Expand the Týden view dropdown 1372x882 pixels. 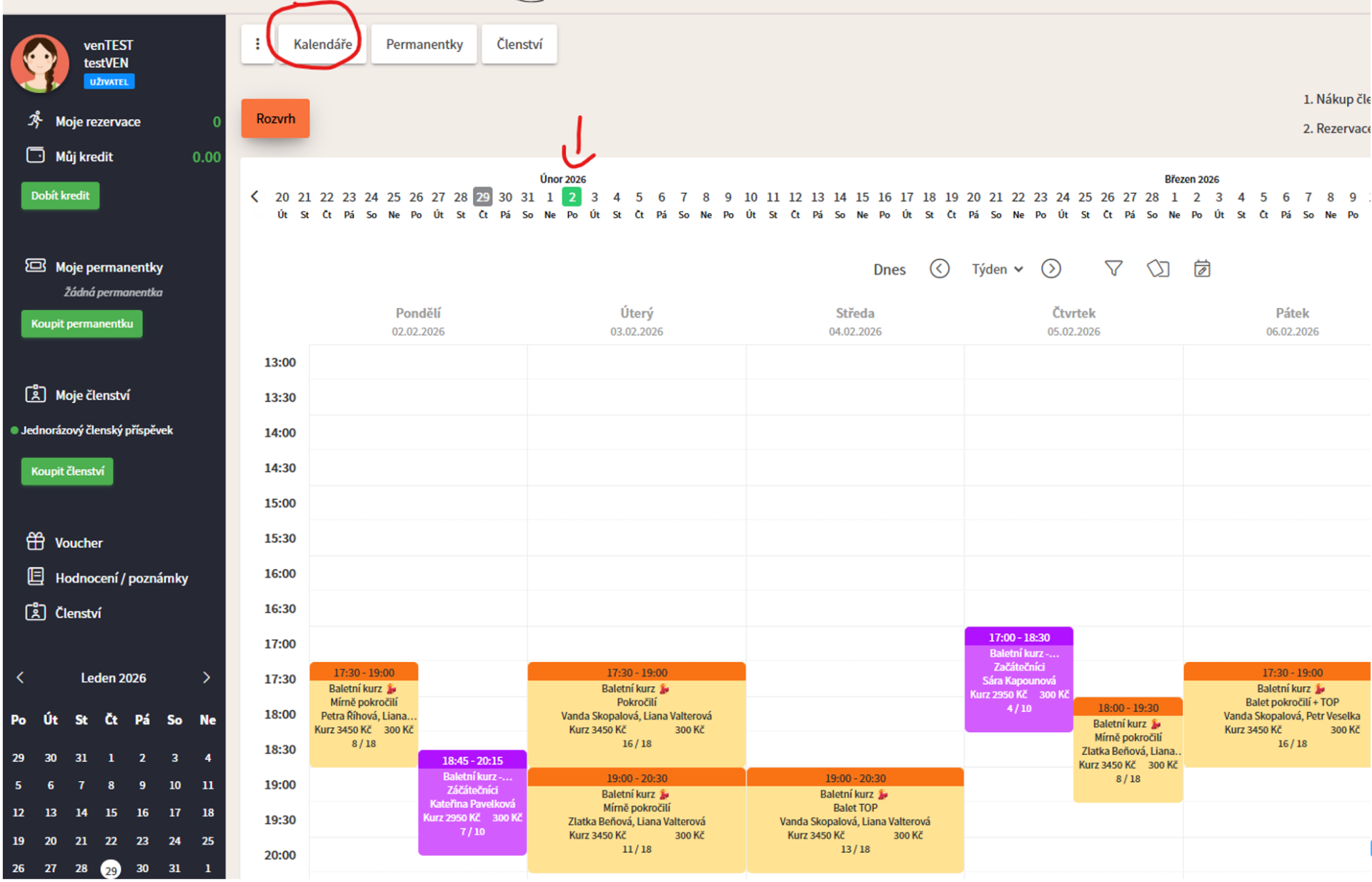pyautogui.click(x=997, y=269)
